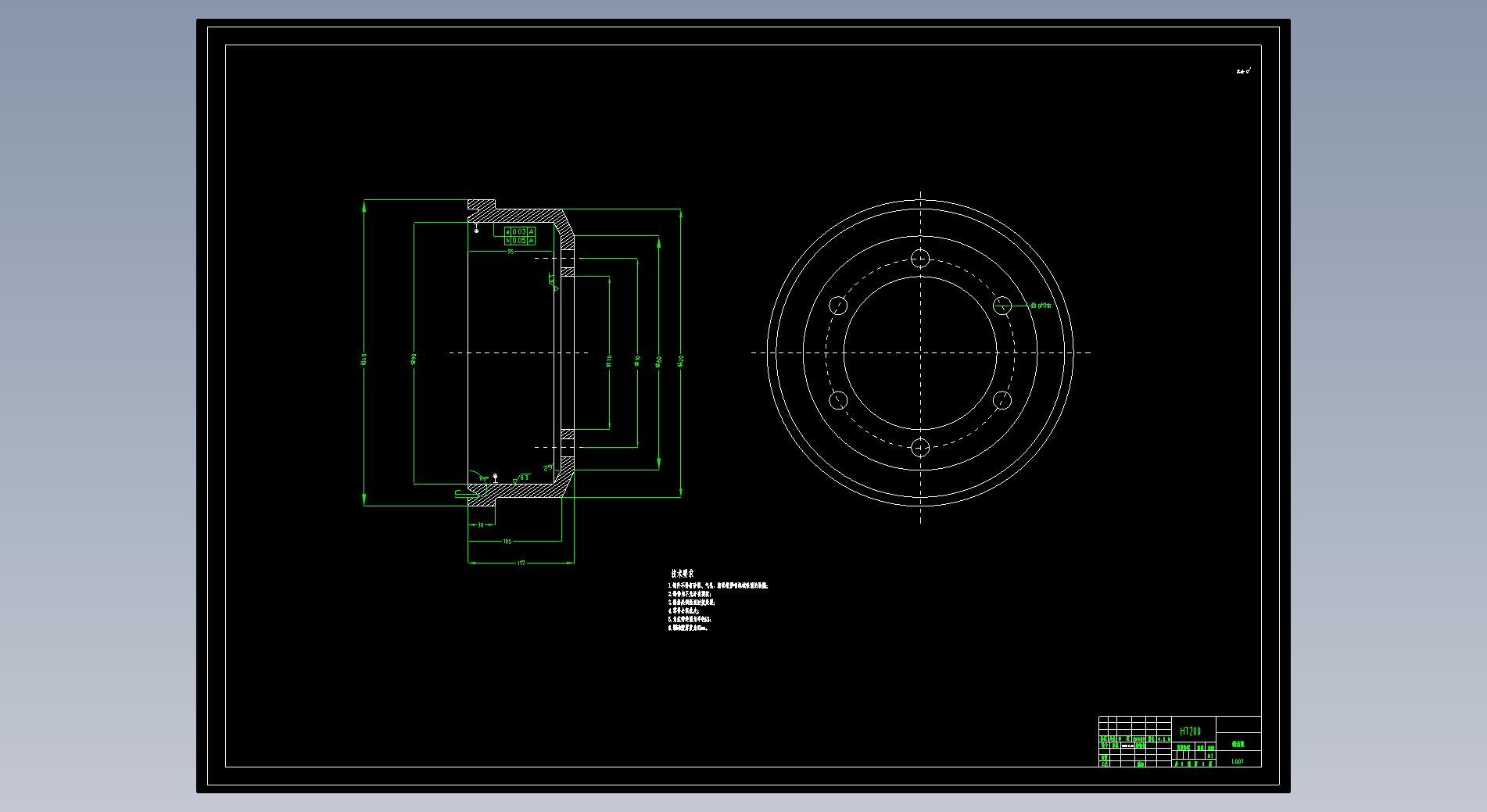Click the top bolt hole in the circular view

pos(920,258)
